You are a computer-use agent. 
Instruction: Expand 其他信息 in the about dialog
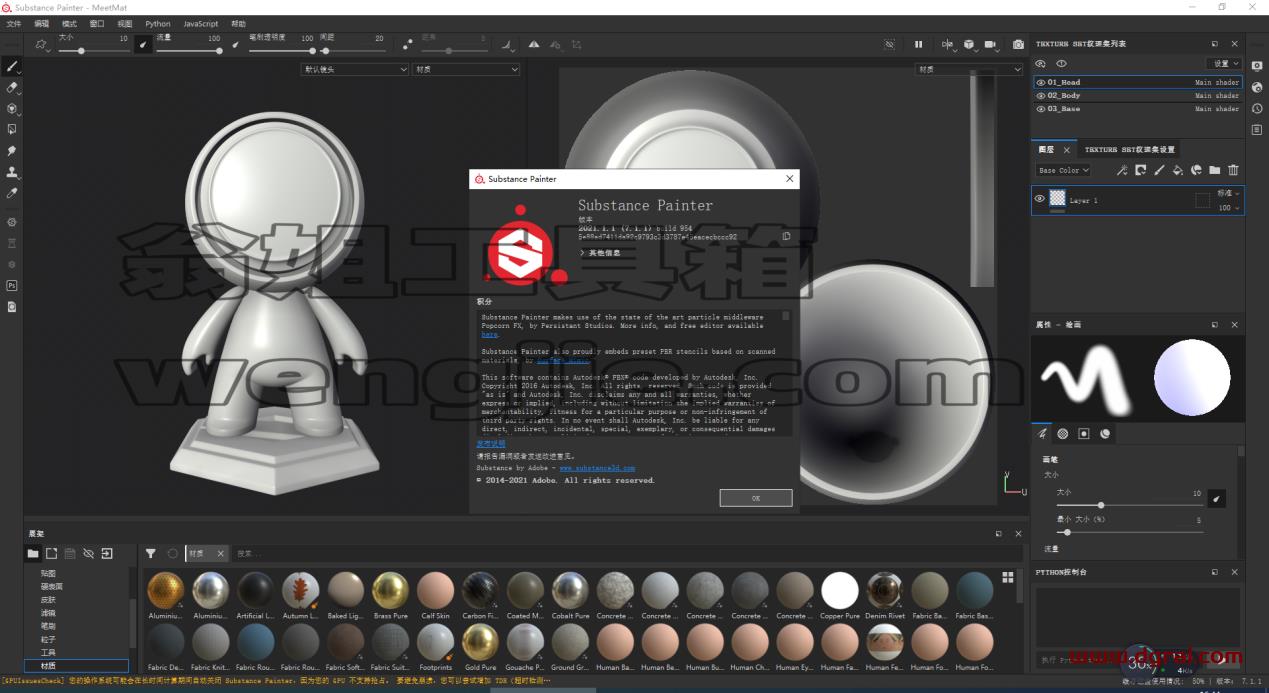pyautogui.click(x=602, y=253)
